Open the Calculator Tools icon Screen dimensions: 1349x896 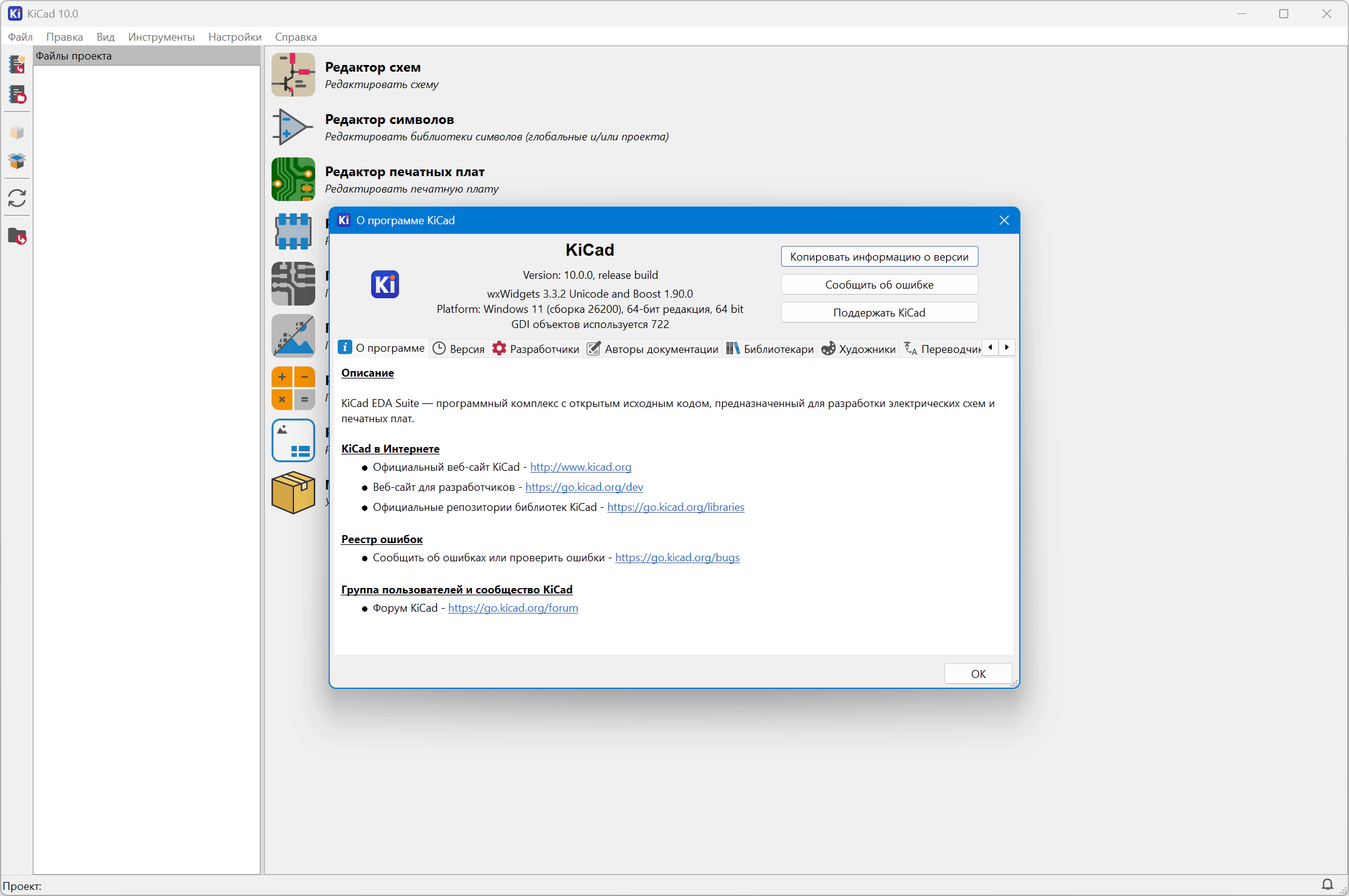pos(293,388)
